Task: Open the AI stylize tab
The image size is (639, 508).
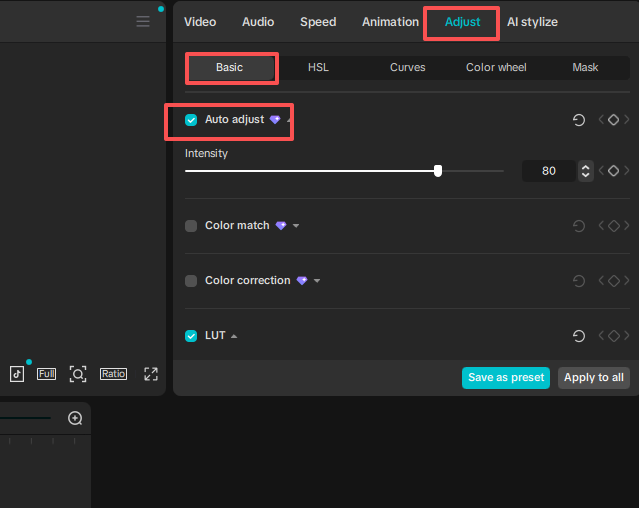Action: pos(532,22)
